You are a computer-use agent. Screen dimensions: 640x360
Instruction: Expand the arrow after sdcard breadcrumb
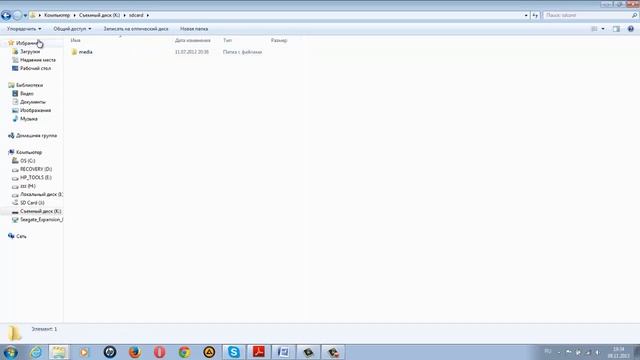click(x=148, y=15)
